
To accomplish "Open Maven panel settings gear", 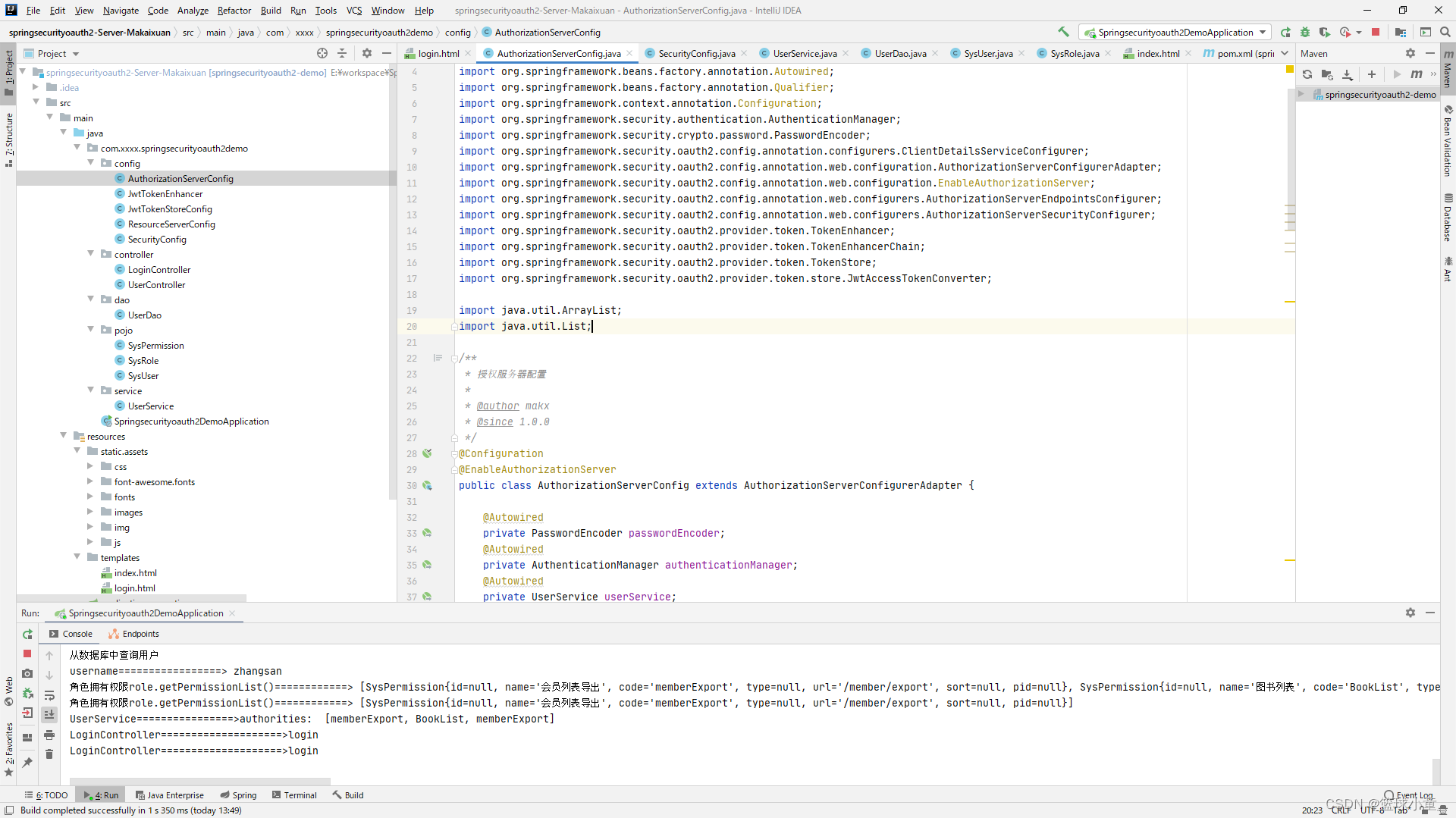I will pyautogui.click(x=1410, y=53).
